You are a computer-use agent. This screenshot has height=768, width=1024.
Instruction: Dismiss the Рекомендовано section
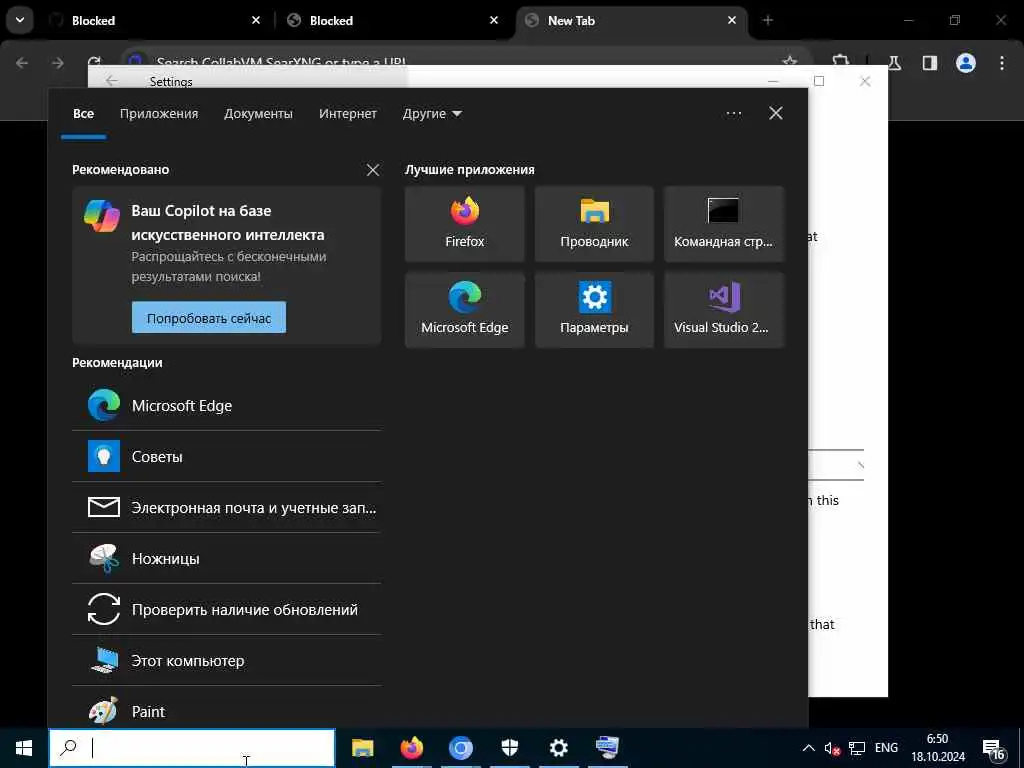373,170
